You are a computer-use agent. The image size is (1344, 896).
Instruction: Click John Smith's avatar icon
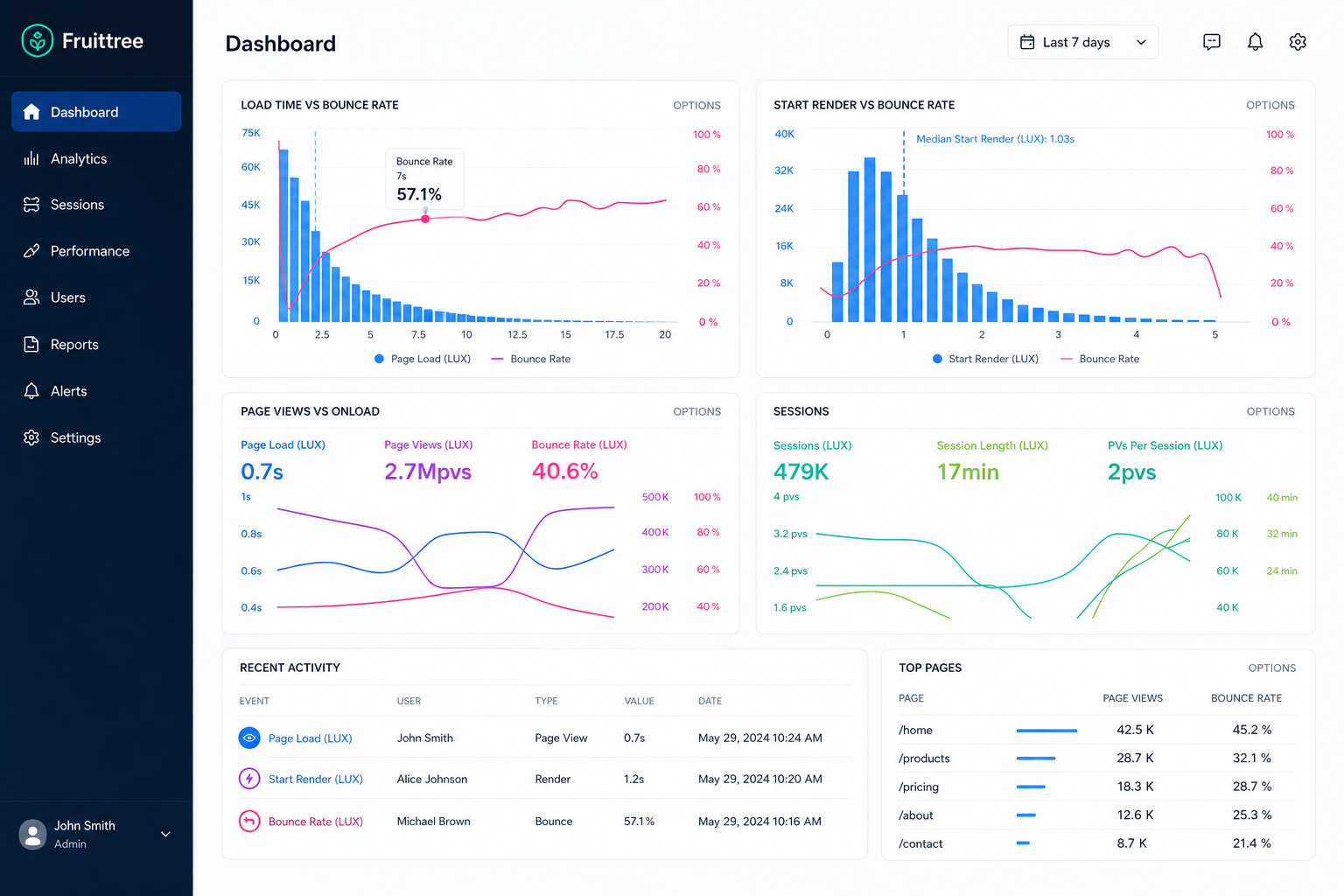[32, 834]
